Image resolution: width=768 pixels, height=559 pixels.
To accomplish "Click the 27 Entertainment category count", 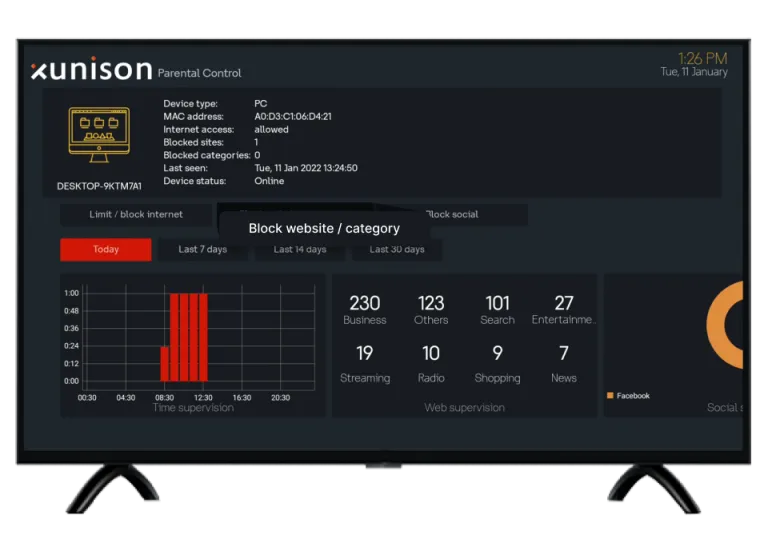I will click(x=563, y=310).
